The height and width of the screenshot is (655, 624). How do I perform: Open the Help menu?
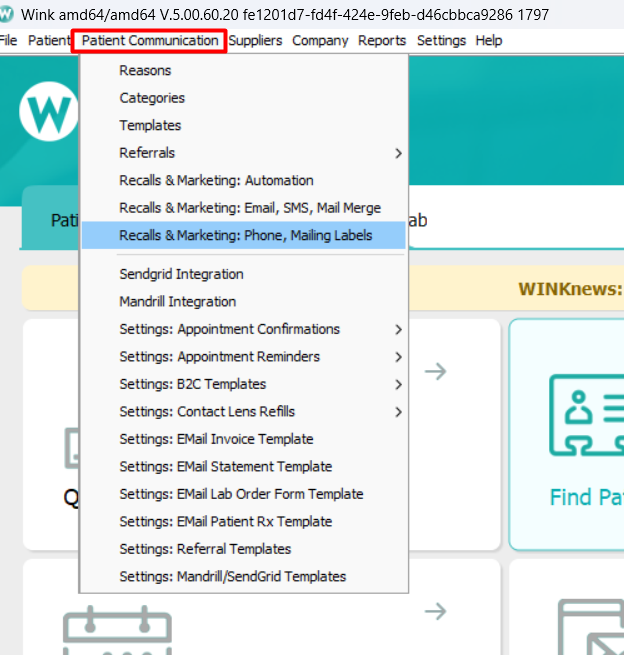489,41
